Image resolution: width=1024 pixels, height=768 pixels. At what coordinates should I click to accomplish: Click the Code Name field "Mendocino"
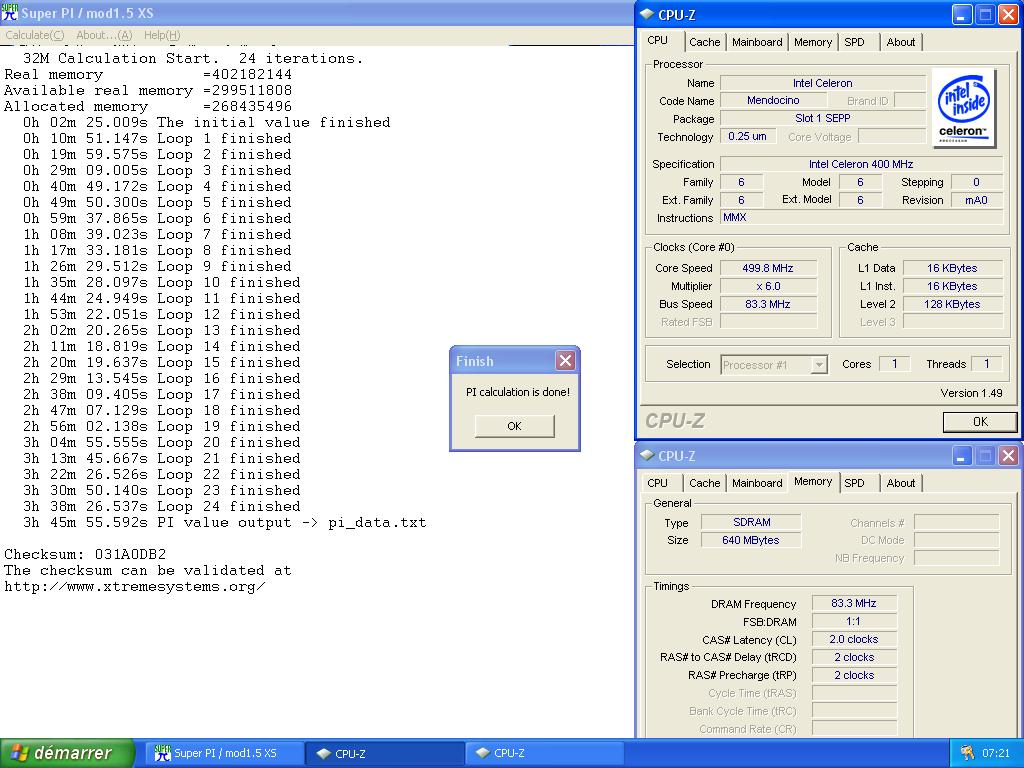click(x=773, y=100)
